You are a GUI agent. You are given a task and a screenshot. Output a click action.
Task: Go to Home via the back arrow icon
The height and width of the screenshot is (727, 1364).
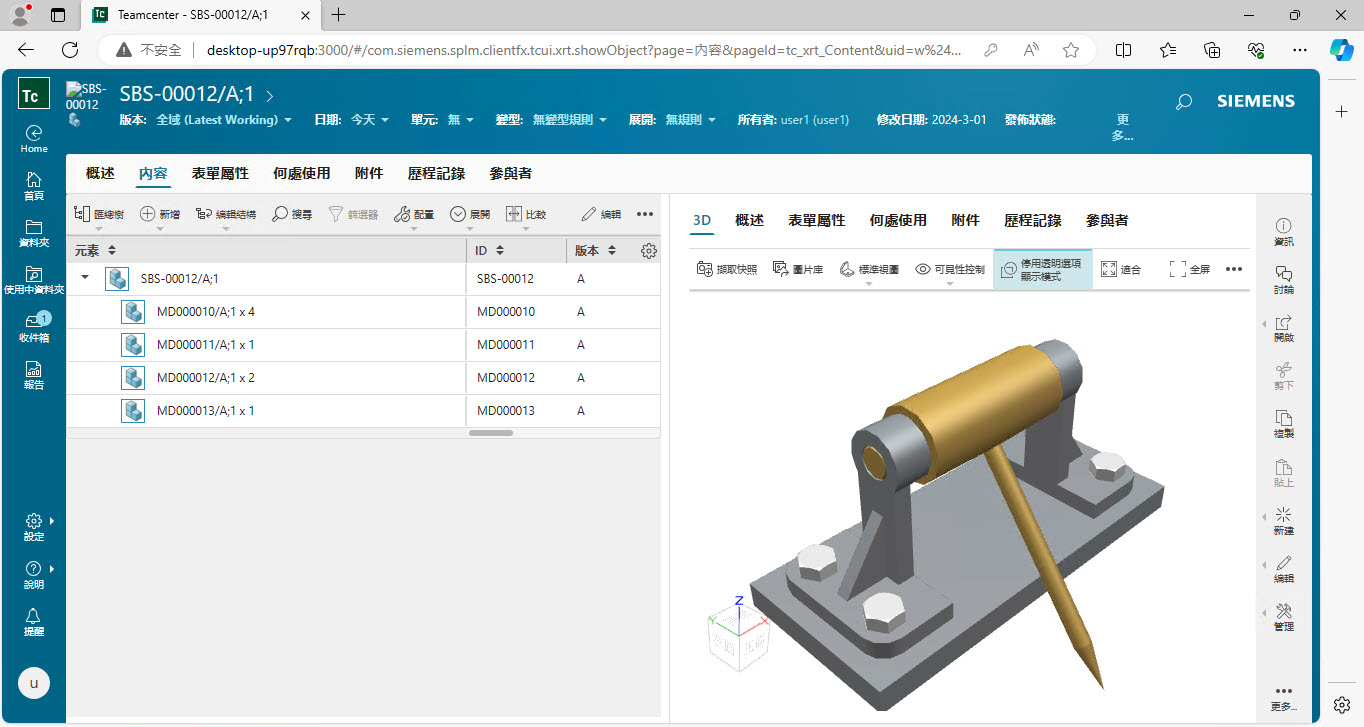click(34, 138)
